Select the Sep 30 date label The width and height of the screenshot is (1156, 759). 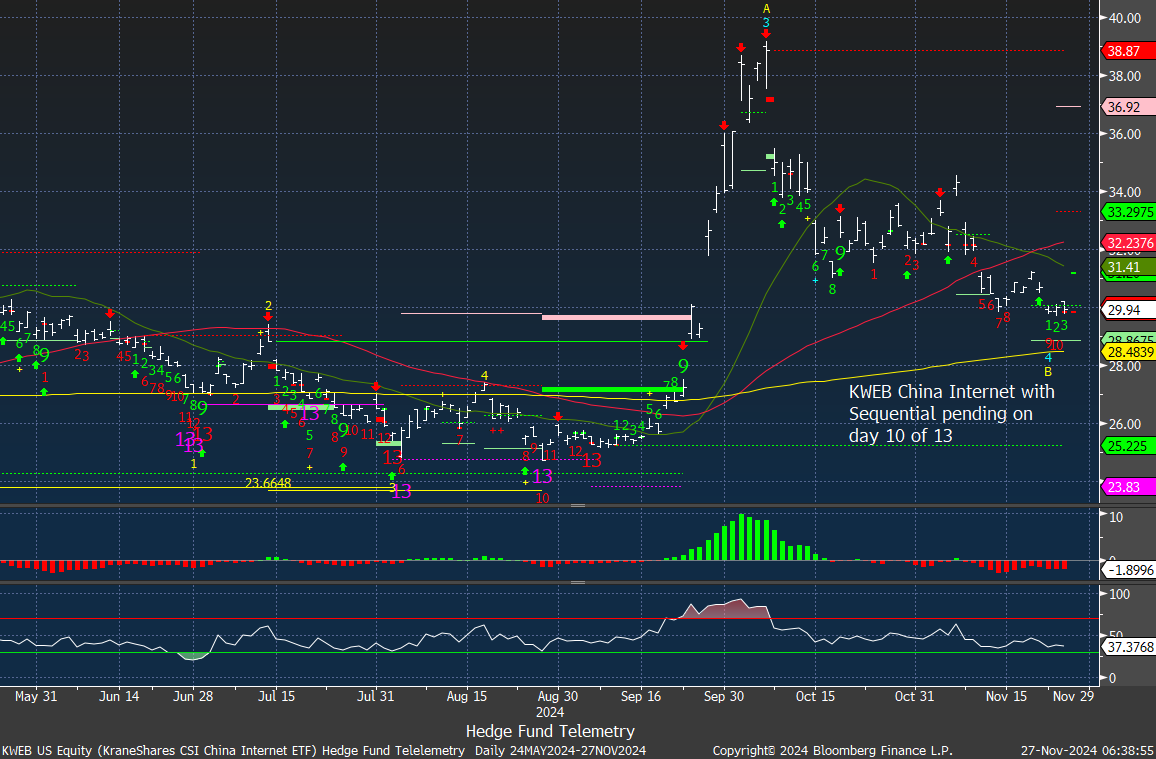click(x=725, y=696)
